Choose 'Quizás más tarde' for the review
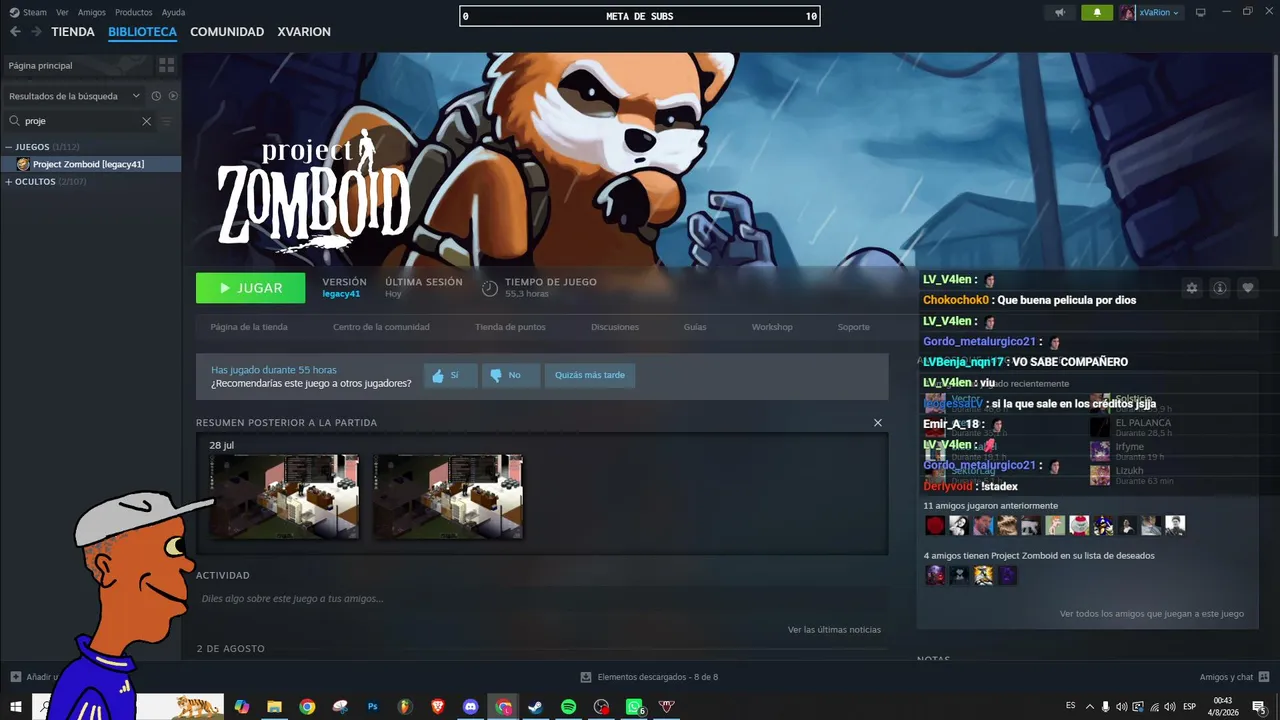1280x720 pixels. (x=590, y=376)
